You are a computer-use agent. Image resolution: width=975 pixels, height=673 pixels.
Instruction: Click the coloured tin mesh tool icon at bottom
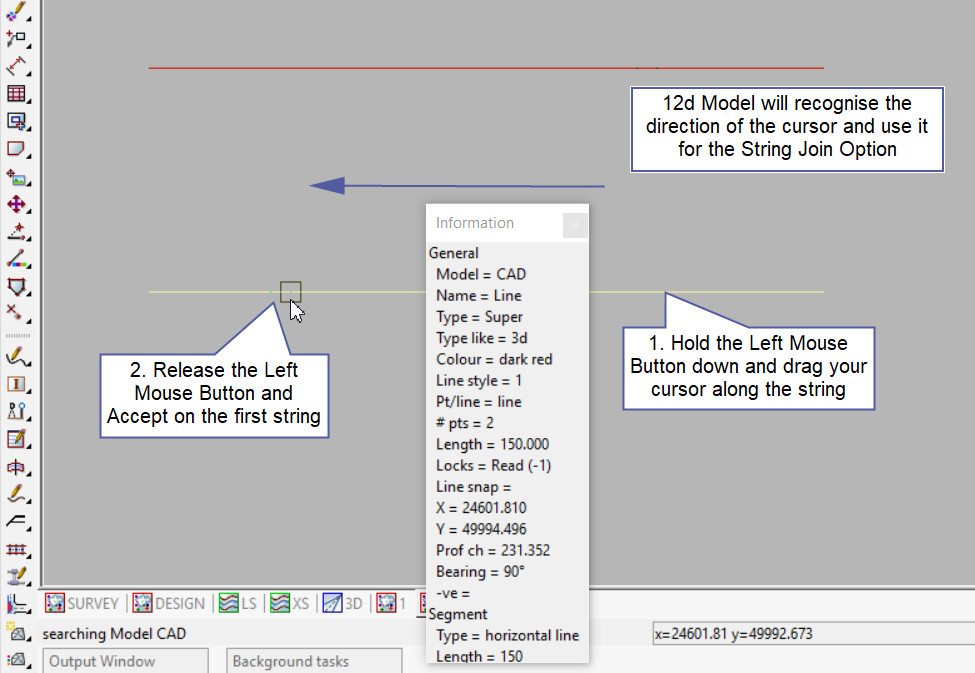click(x=16, y=659)
